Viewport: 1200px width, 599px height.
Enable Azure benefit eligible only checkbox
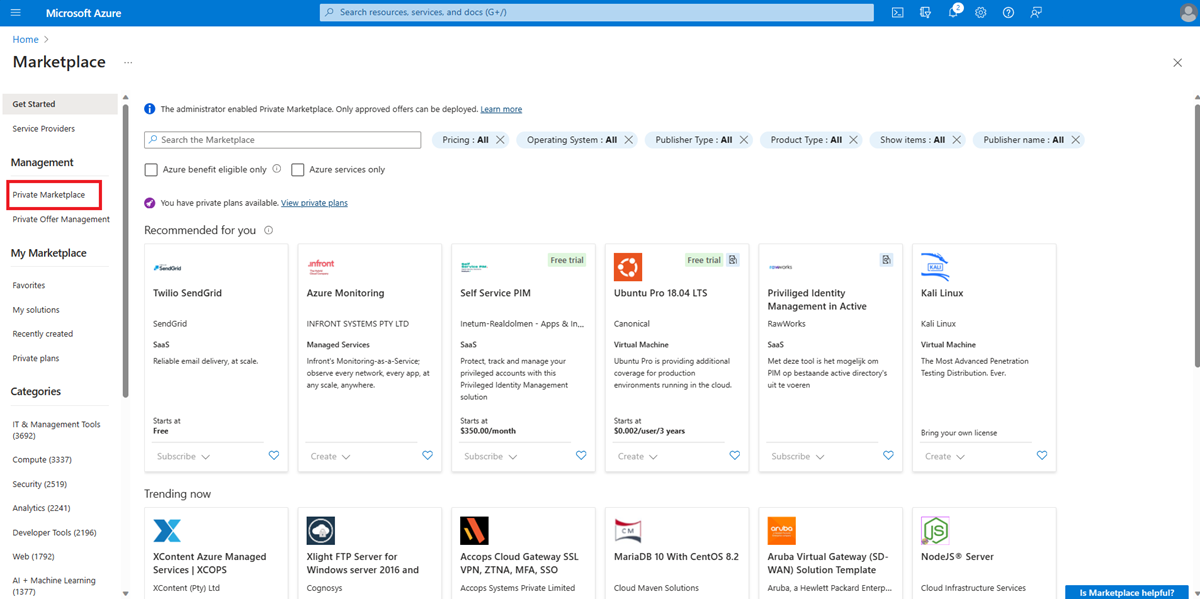[x=152, y=170]
